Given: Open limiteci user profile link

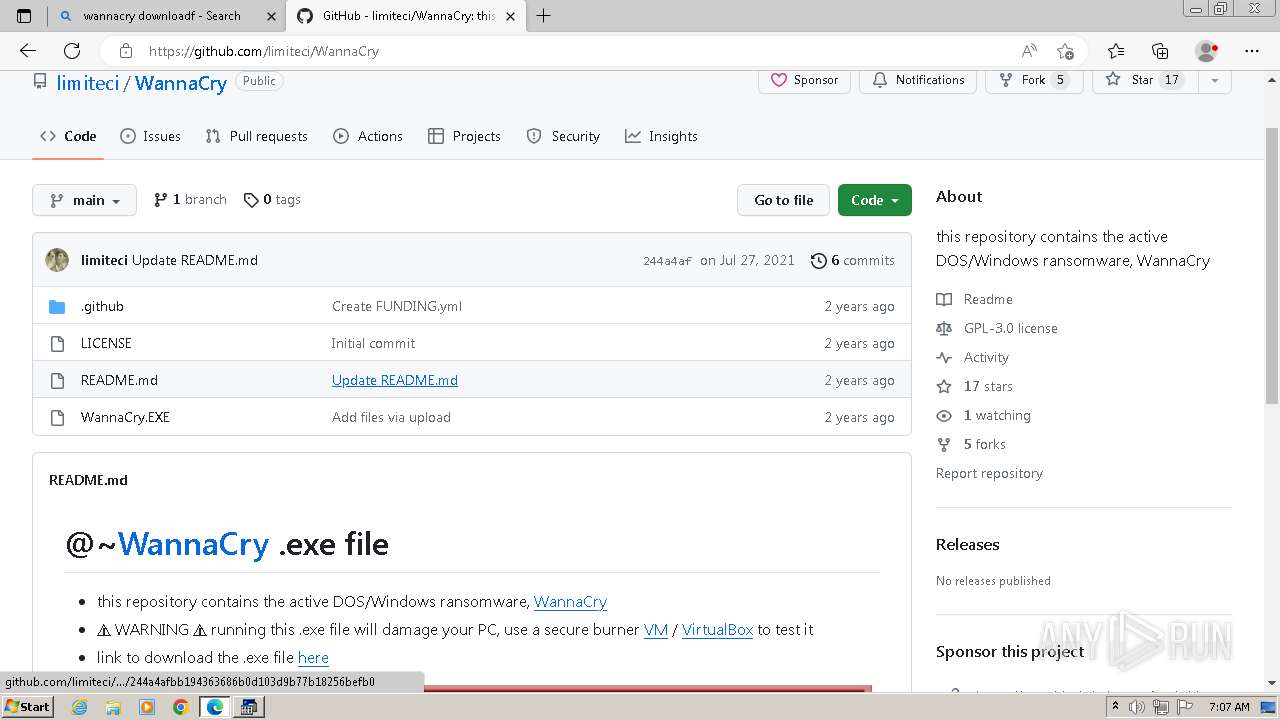Looking at the screenshot, I should click(88, 83).
